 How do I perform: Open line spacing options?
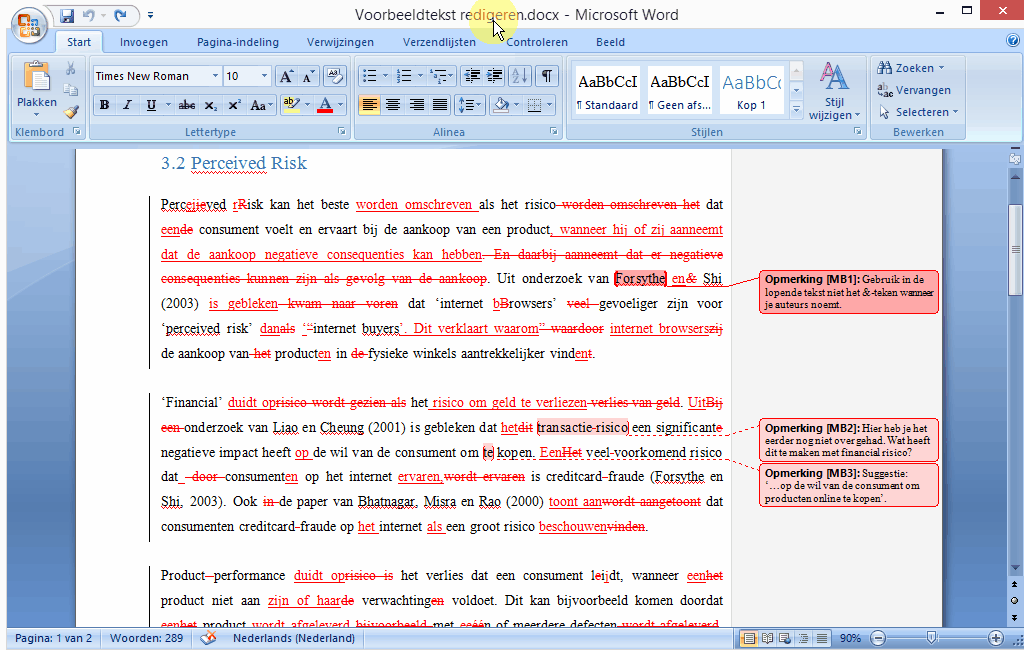coord(470,105)
